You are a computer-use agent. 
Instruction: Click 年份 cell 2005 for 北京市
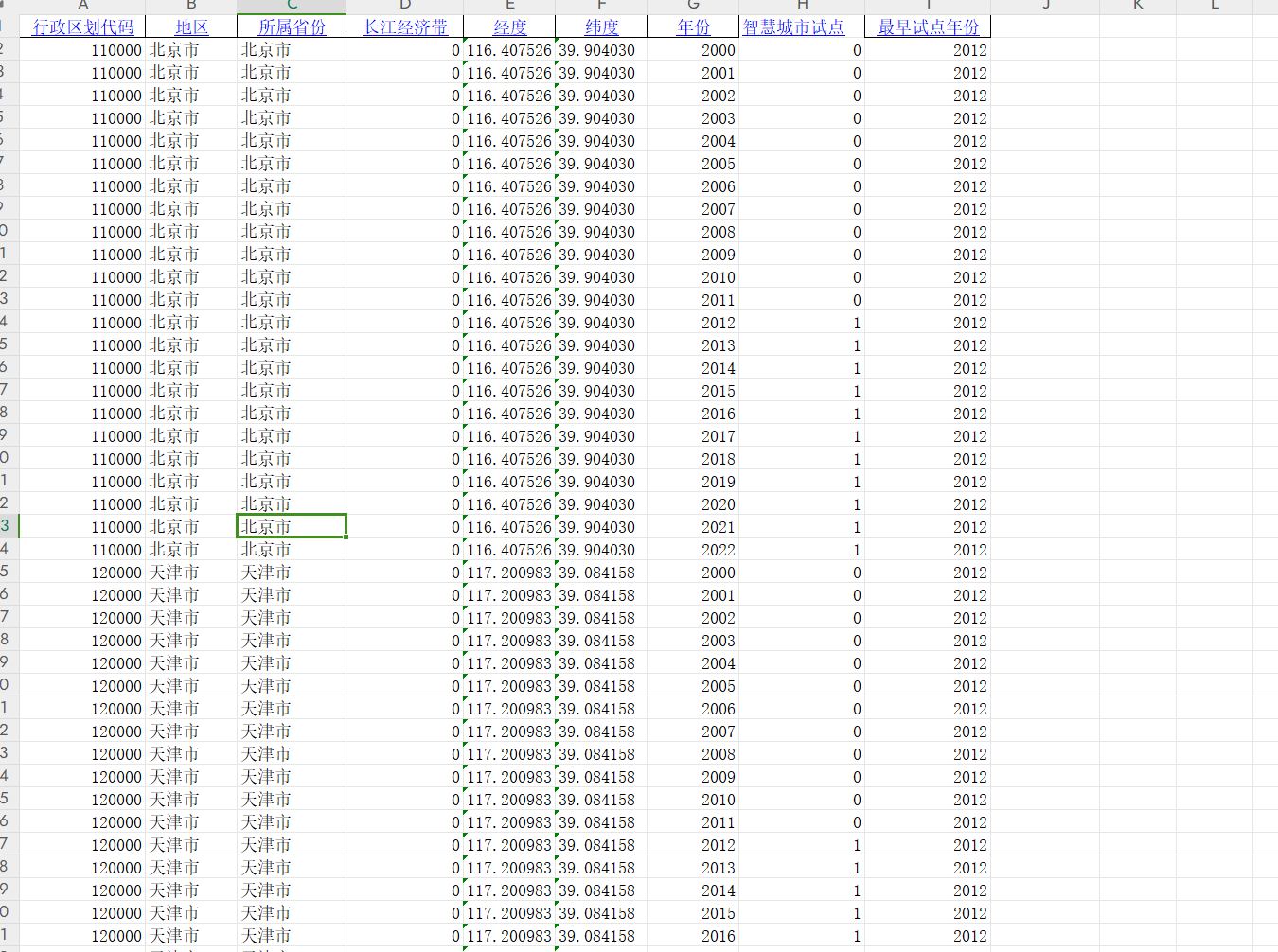click(x=693, y=164)
